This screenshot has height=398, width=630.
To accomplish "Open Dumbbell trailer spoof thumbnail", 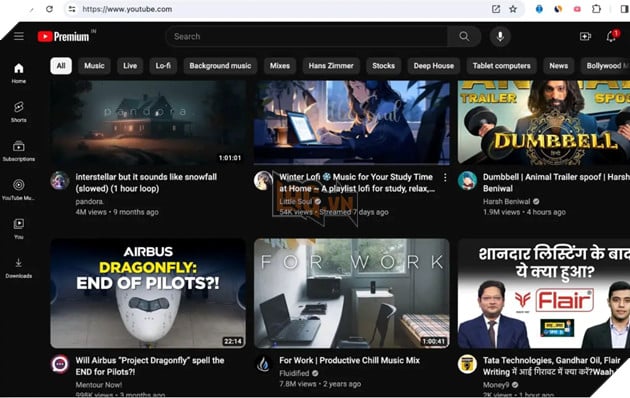I will 544,122.
